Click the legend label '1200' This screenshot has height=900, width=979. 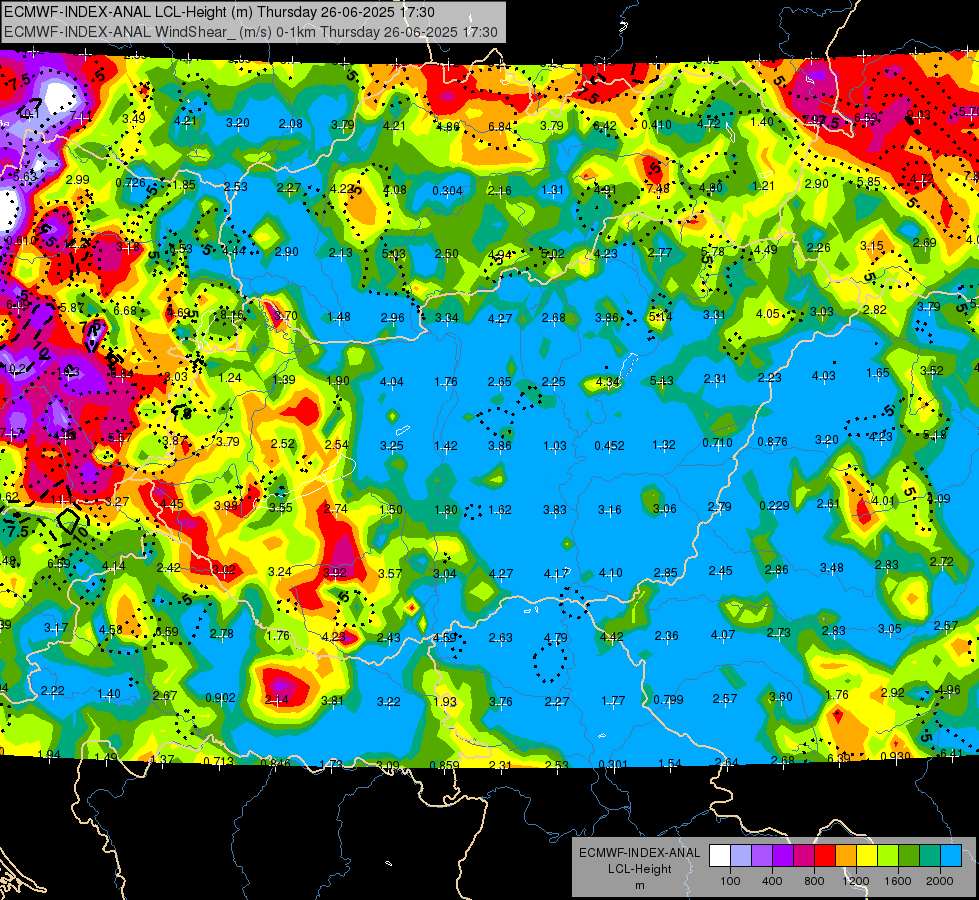855,881
